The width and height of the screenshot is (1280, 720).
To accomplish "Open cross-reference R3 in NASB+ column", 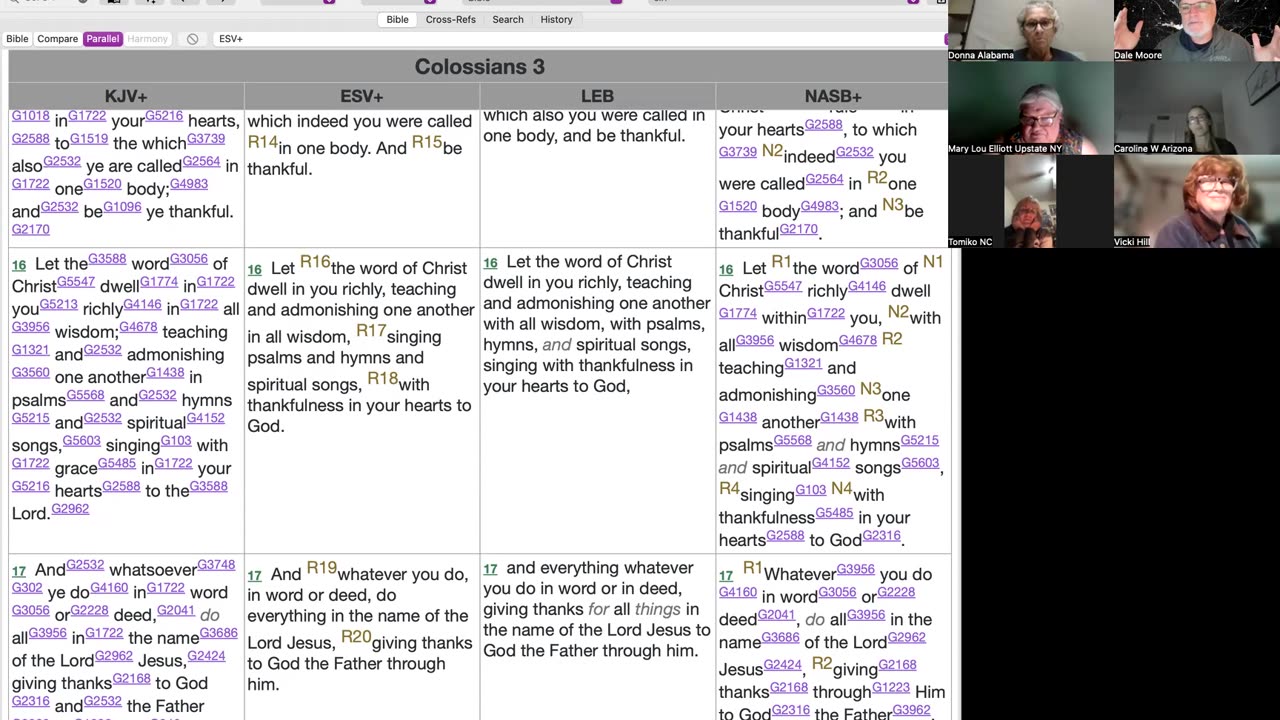I will coord(873,416).
